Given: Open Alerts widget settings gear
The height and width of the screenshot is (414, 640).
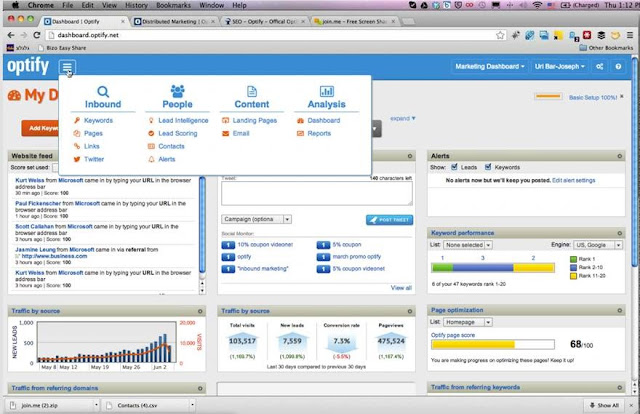Looking at the screenshot, I should [x=620, y=156].
